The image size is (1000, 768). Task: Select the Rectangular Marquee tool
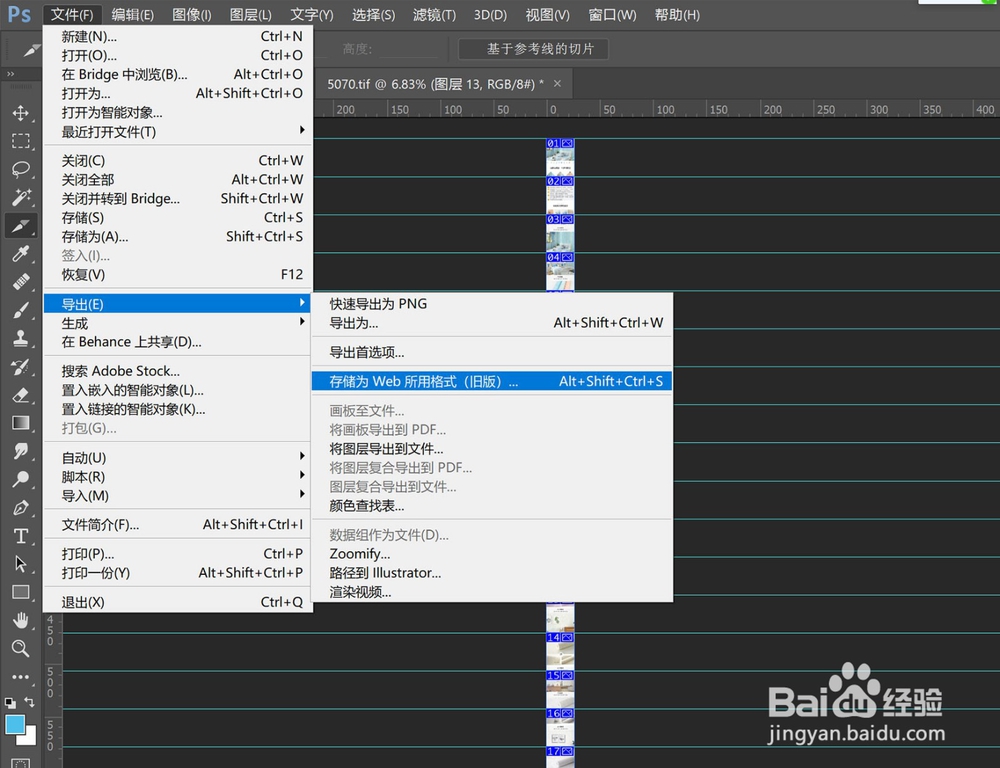(x=21, y=141)
